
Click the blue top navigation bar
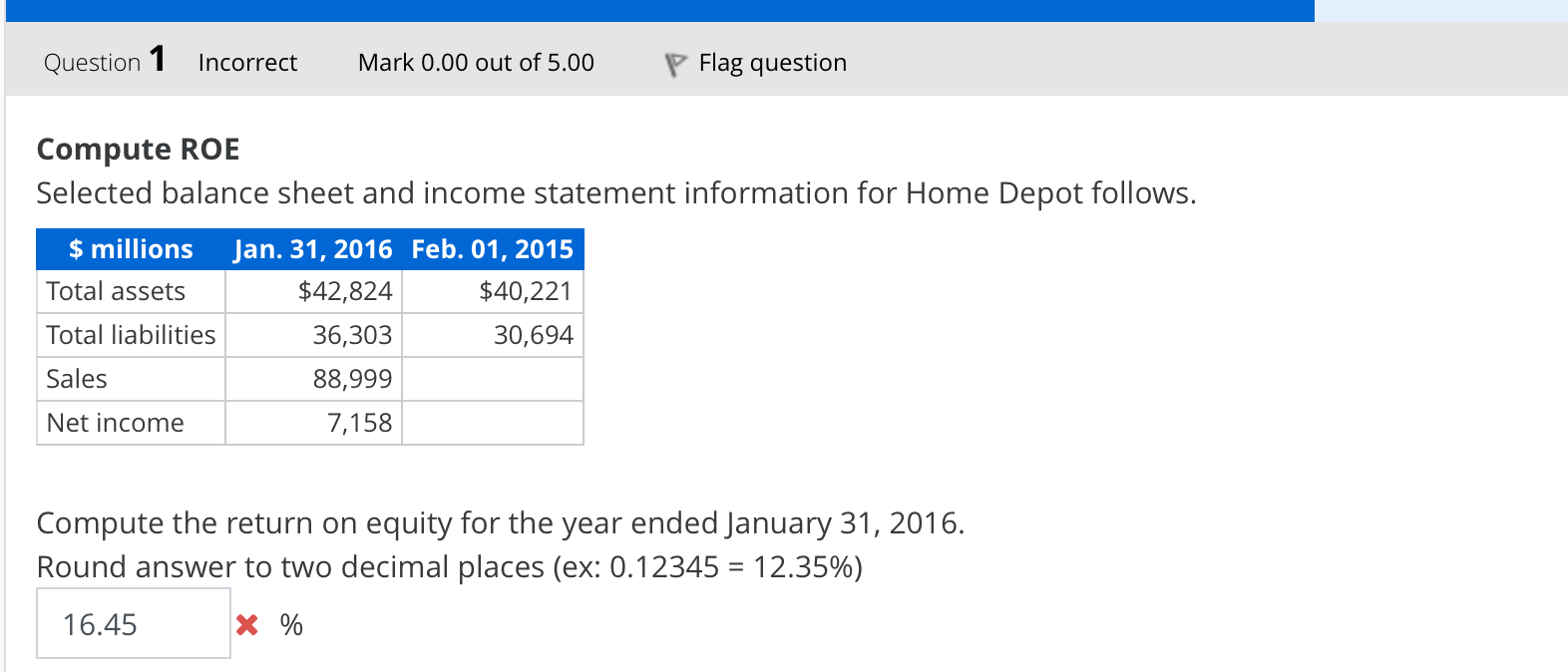(x=658, y=11)
